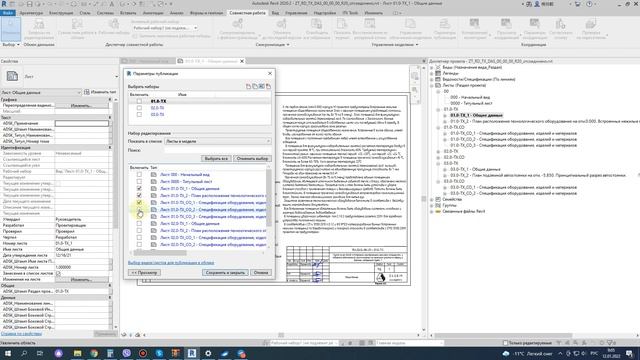The height and width of the screenshot is (360, 640).
Task: Open the Аннотации ribbon tab
Action: pyautogui.click(x=153, y=13)
